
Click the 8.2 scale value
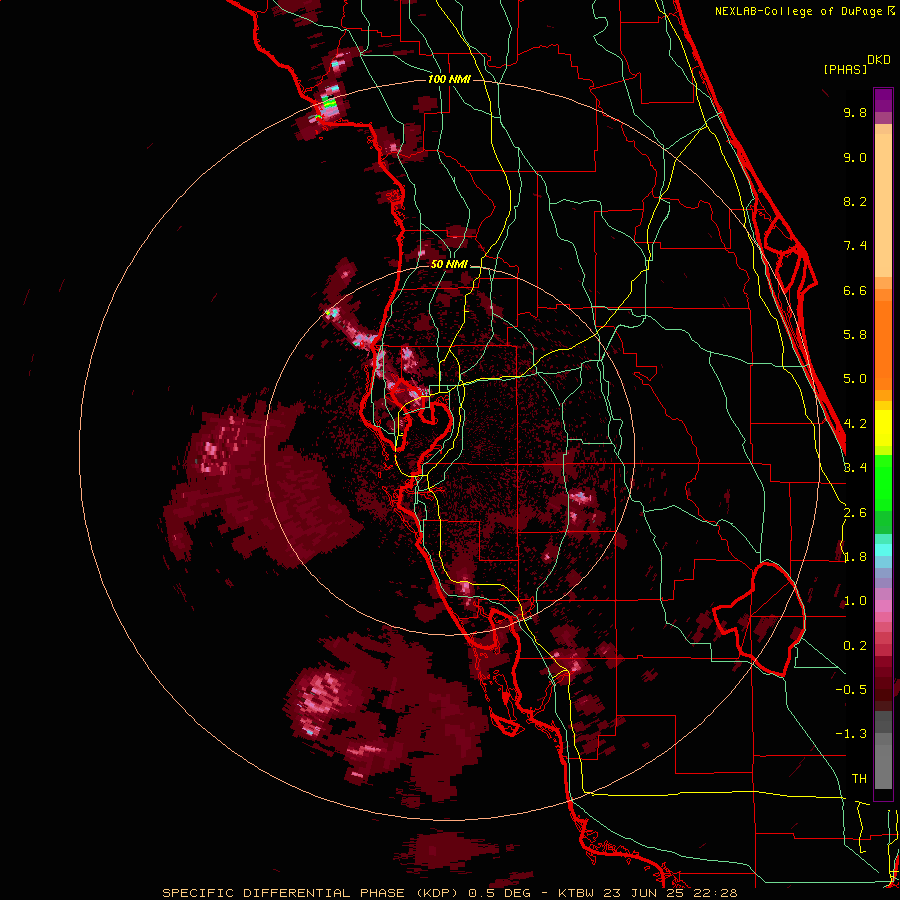(x=855, y=201)
